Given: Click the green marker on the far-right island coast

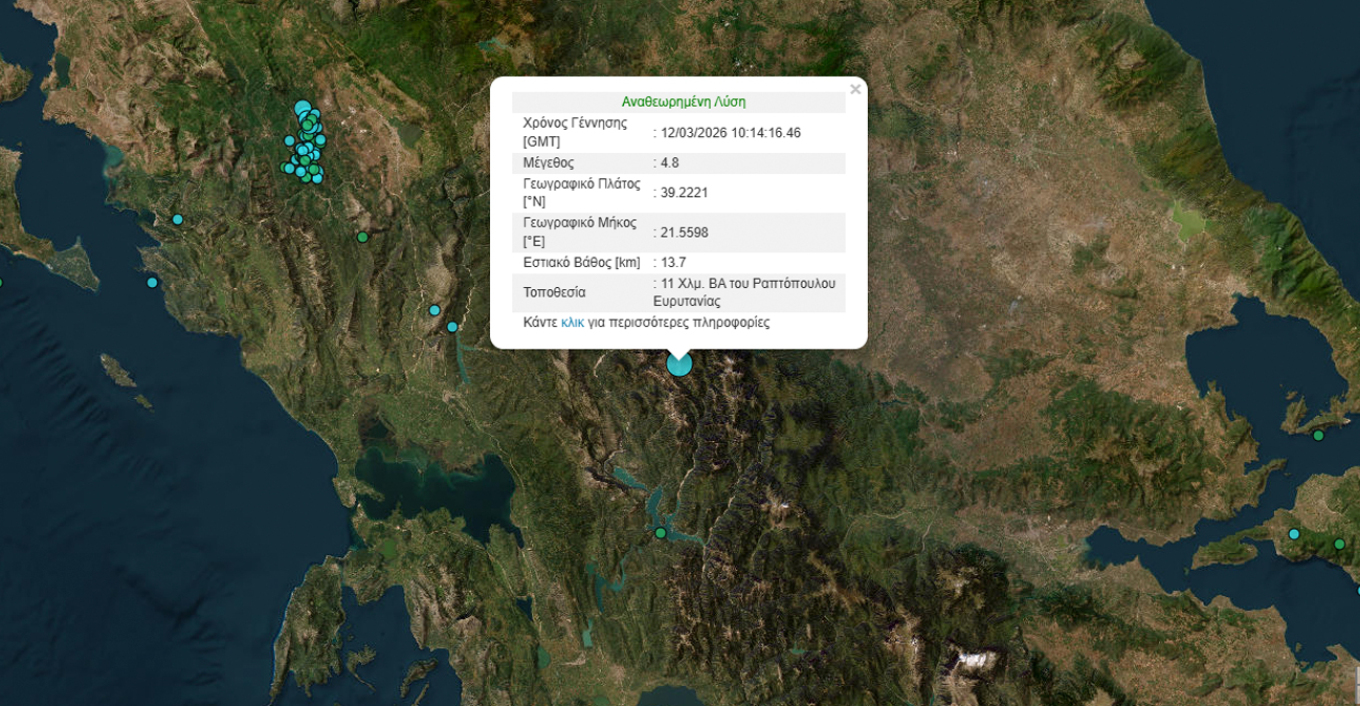Looking at the screenshot, I should [x=1318, y=435].
